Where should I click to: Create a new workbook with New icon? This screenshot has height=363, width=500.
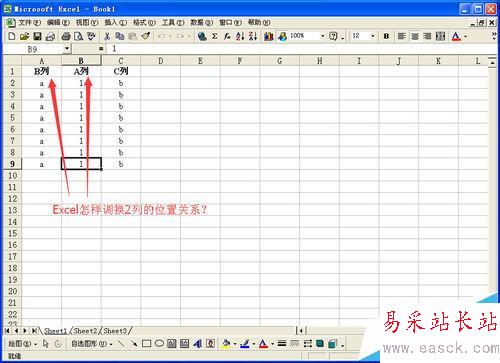(11, 36)
